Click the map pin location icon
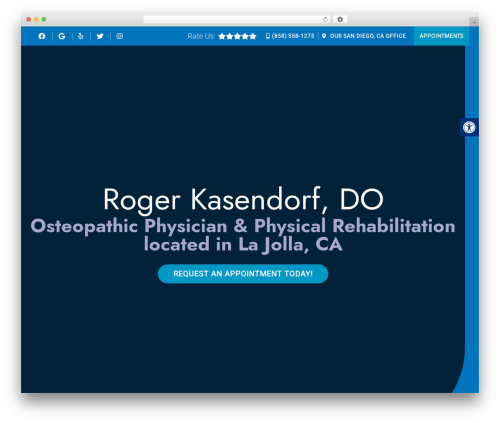 324,36
